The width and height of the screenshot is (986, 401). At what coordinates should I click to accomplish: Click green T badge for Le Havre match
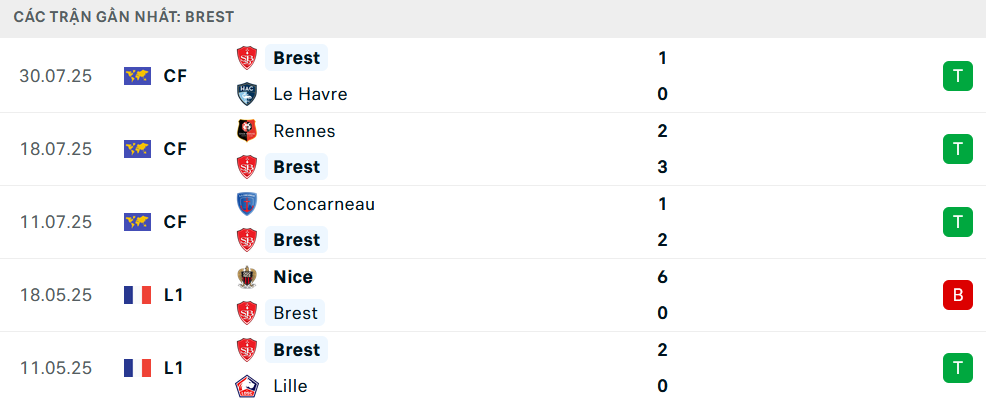[957, 76]
